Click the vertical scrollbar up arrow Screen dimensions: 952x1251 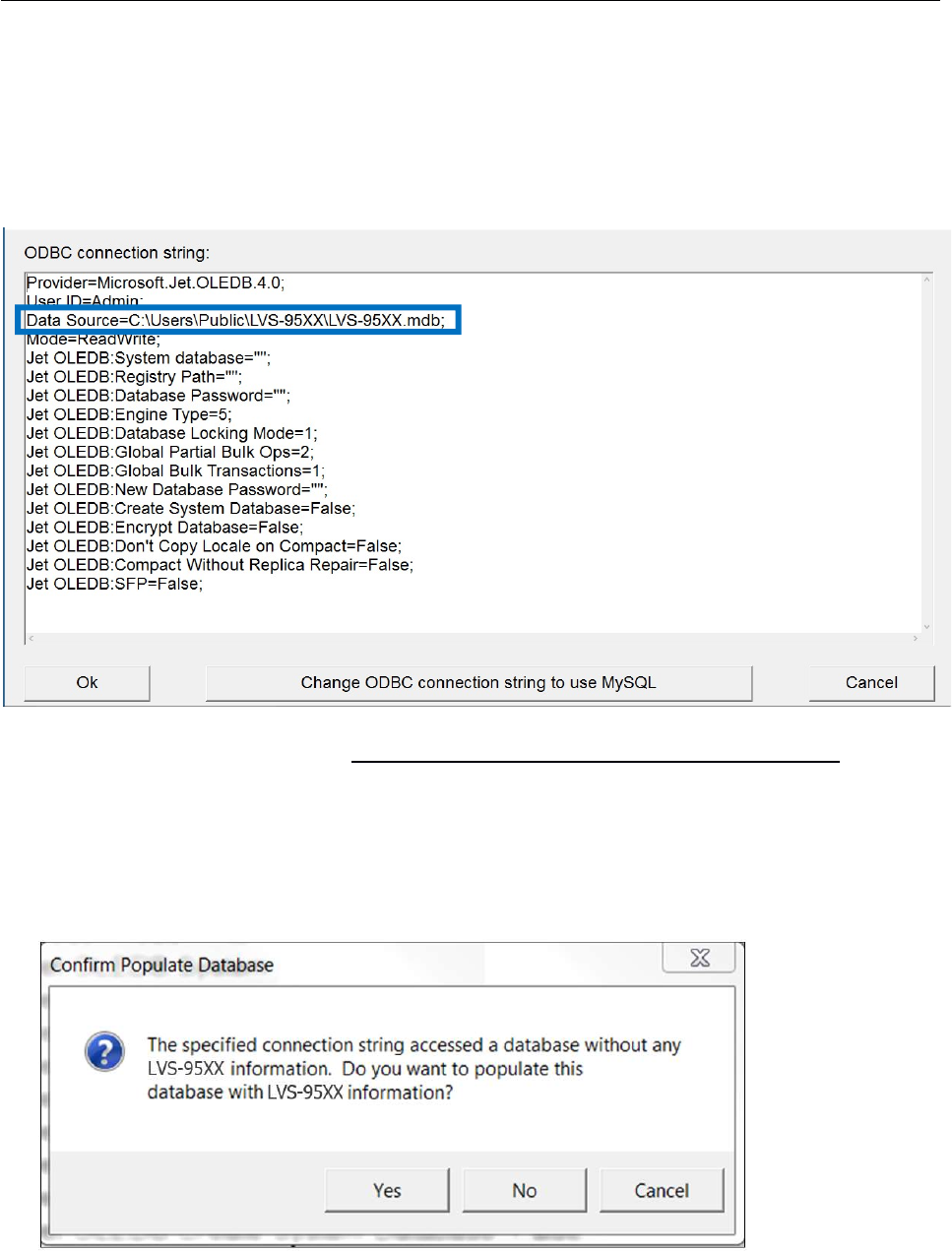(x=926, y=281)
